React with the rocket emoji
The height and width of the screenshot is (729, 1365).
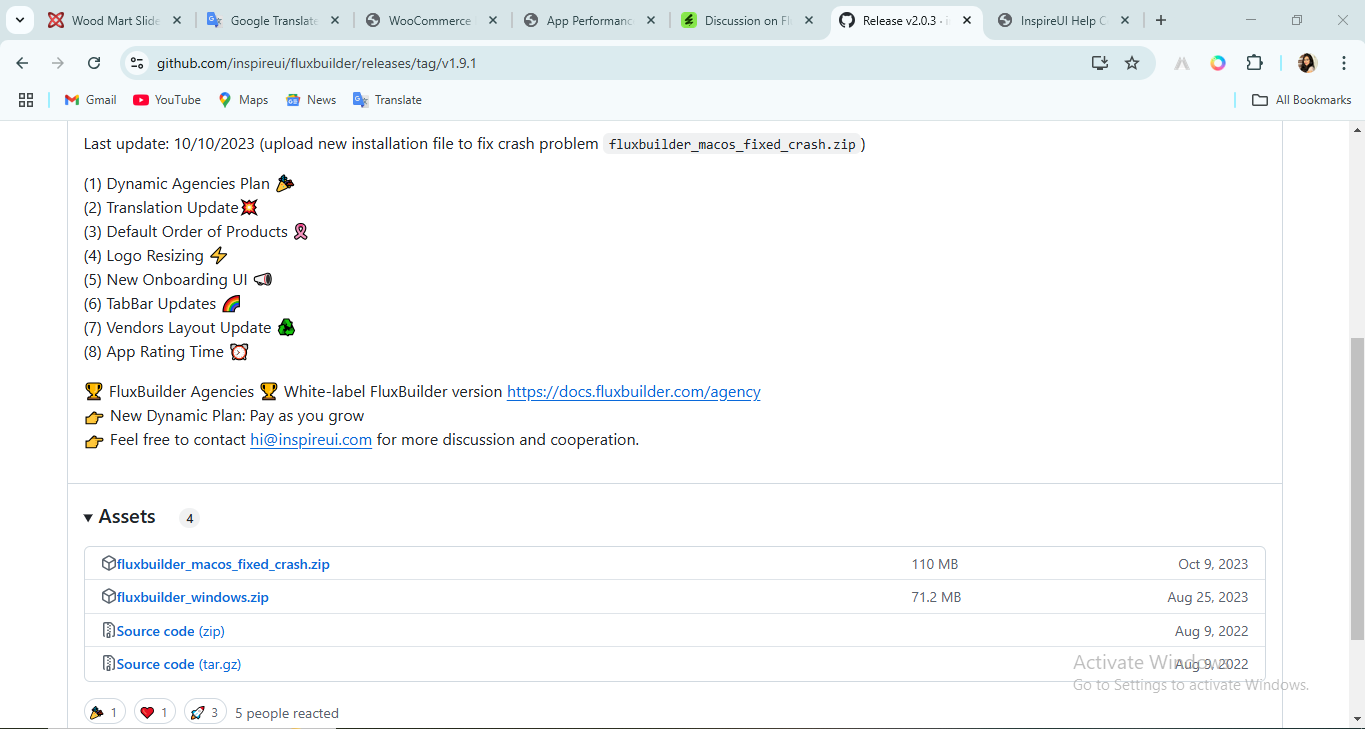point(205,713)
